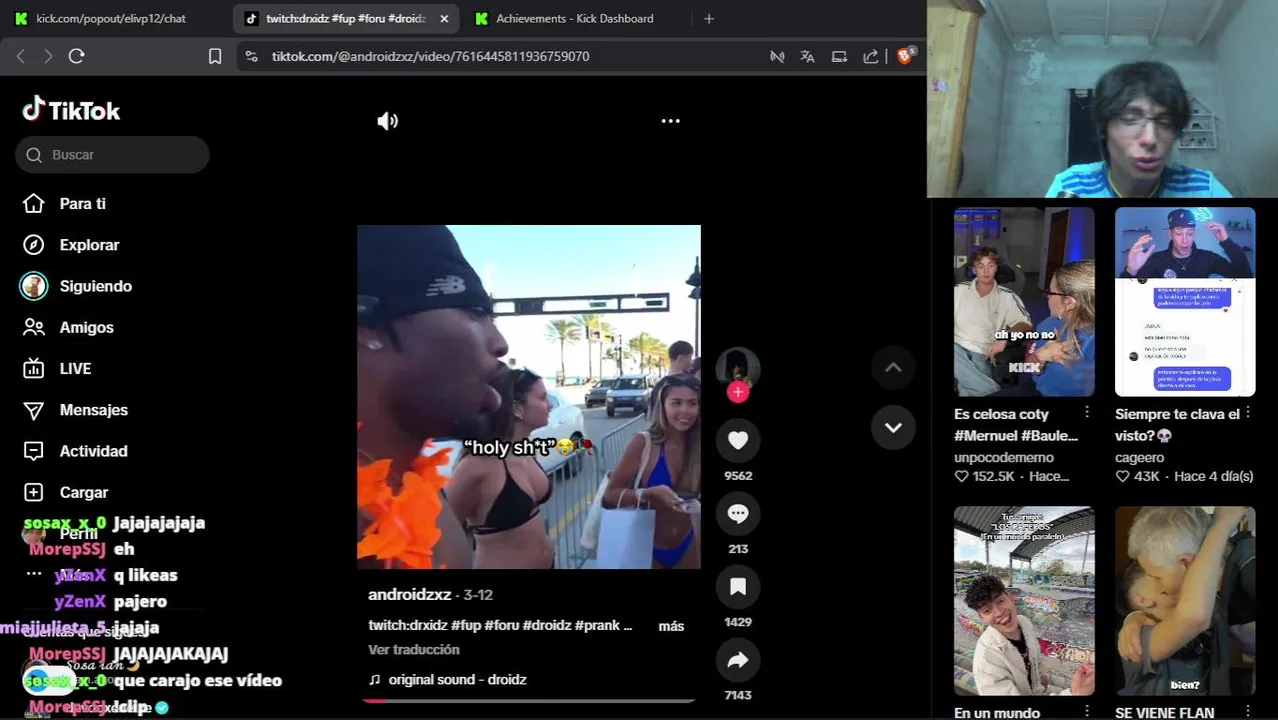
Task: Click 'Ver traducción' link
Action: point(414,649)
